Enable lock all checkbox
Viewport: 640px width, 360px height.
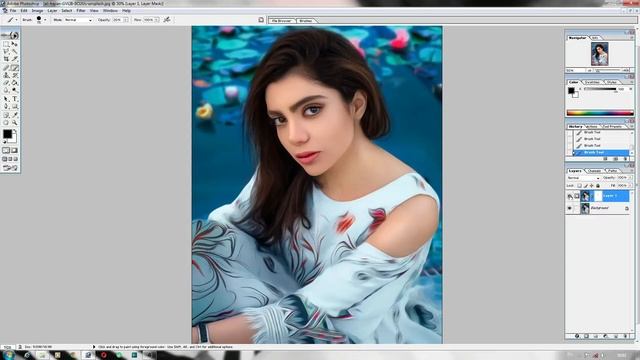tap(598, 186)
